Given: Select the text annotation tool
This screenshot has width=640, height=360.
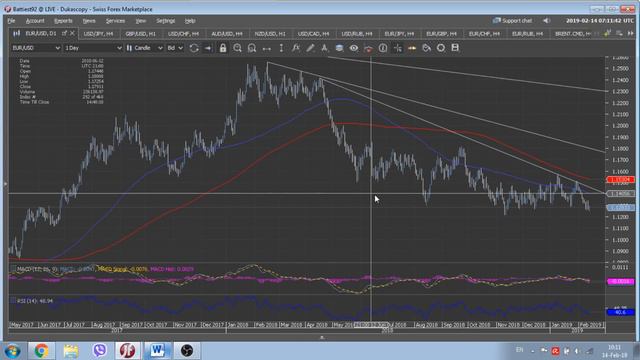Looking at the screenshot, I should click(x=324, y=48).
